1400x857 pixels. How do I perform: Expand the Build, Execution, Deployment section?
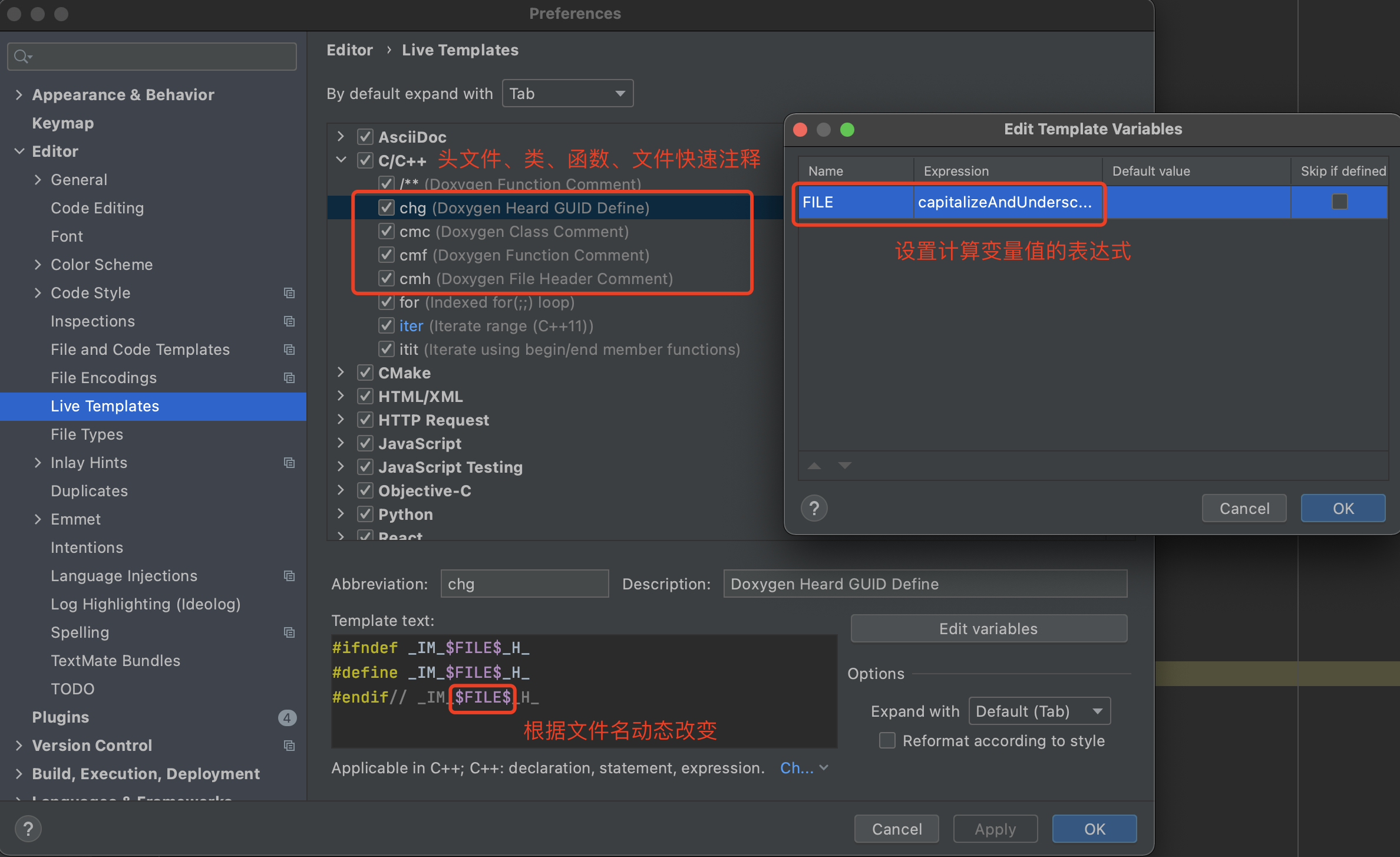point(19,774)
